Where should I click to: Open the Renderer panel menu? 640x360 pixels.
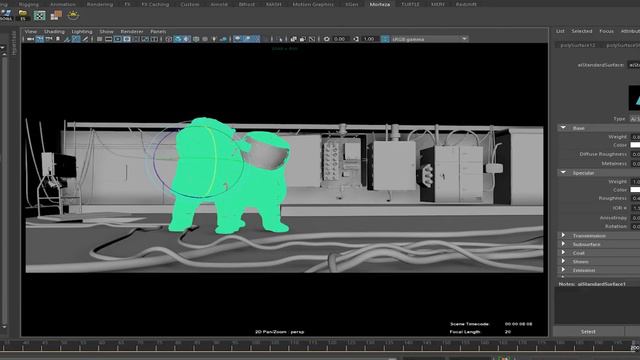[x=132, y=31]
